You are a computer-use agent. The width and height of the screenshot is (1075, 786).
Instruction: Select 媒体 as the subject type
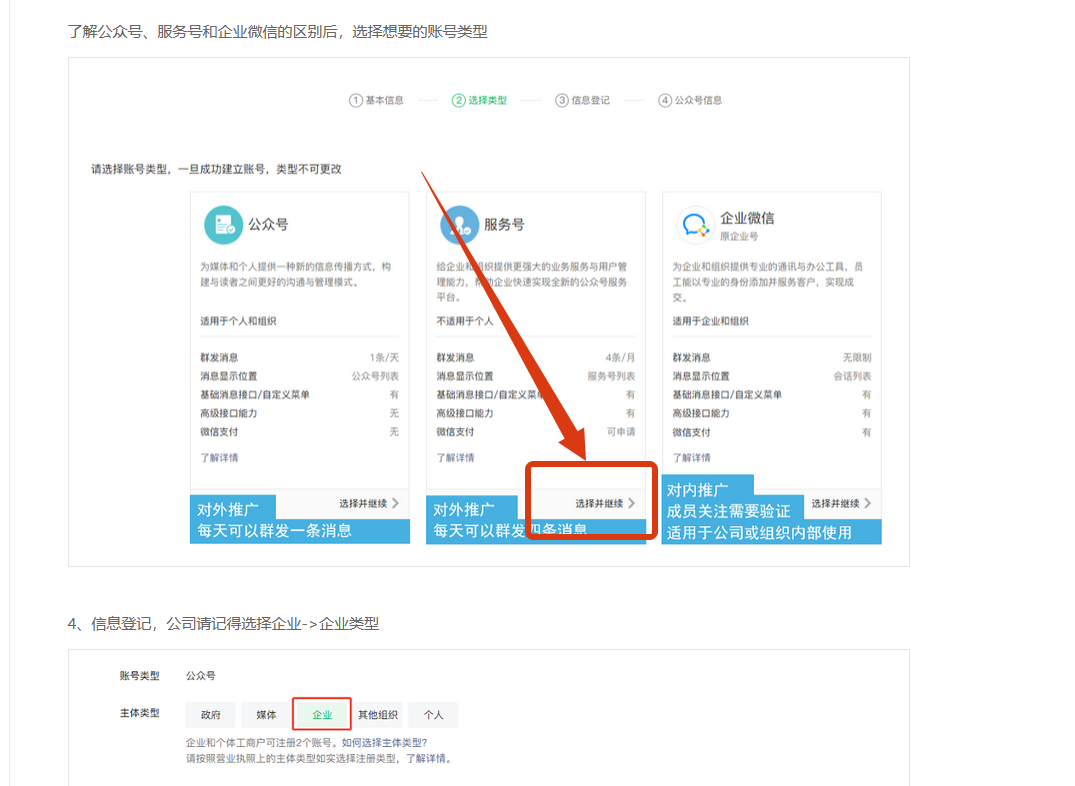[x=266, y=715]
